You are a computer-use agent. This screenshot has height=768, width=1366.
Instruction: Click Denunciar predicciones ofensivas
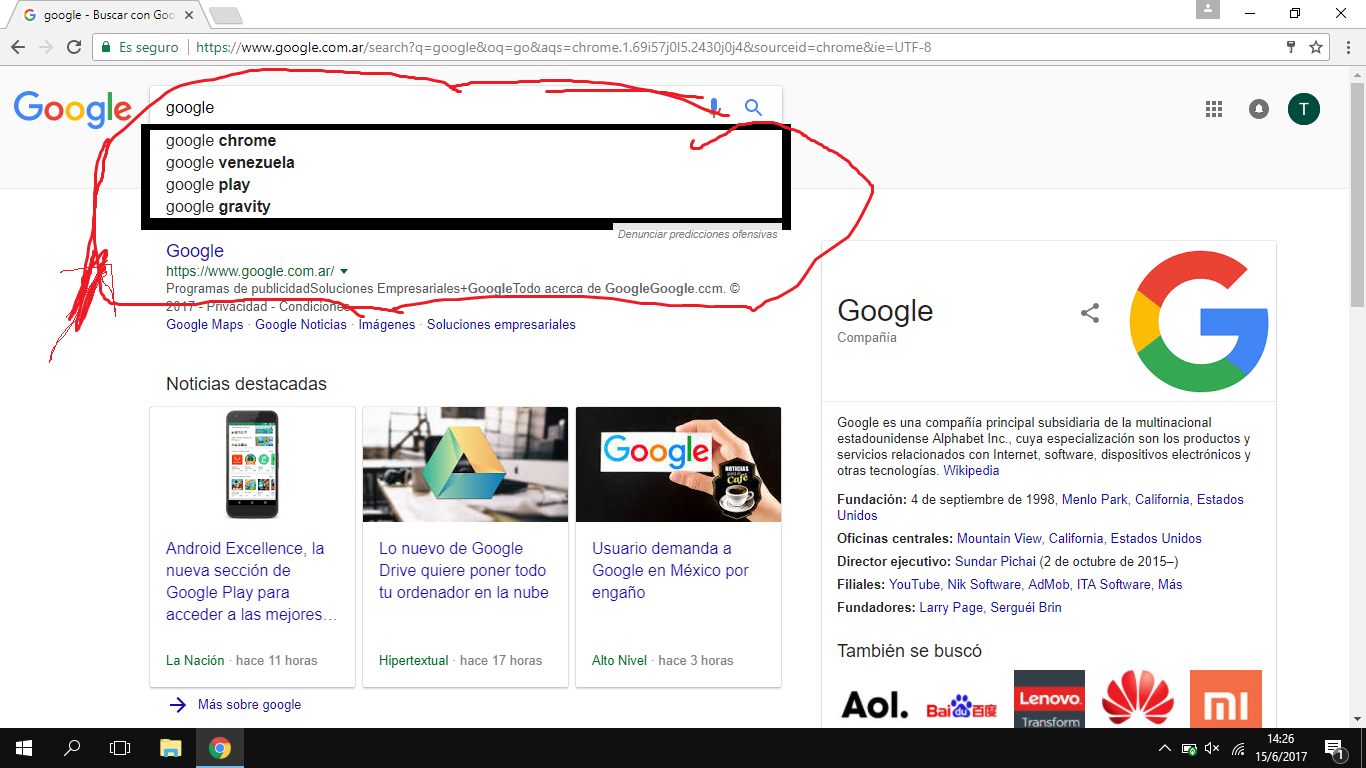[x=697, y=234]
